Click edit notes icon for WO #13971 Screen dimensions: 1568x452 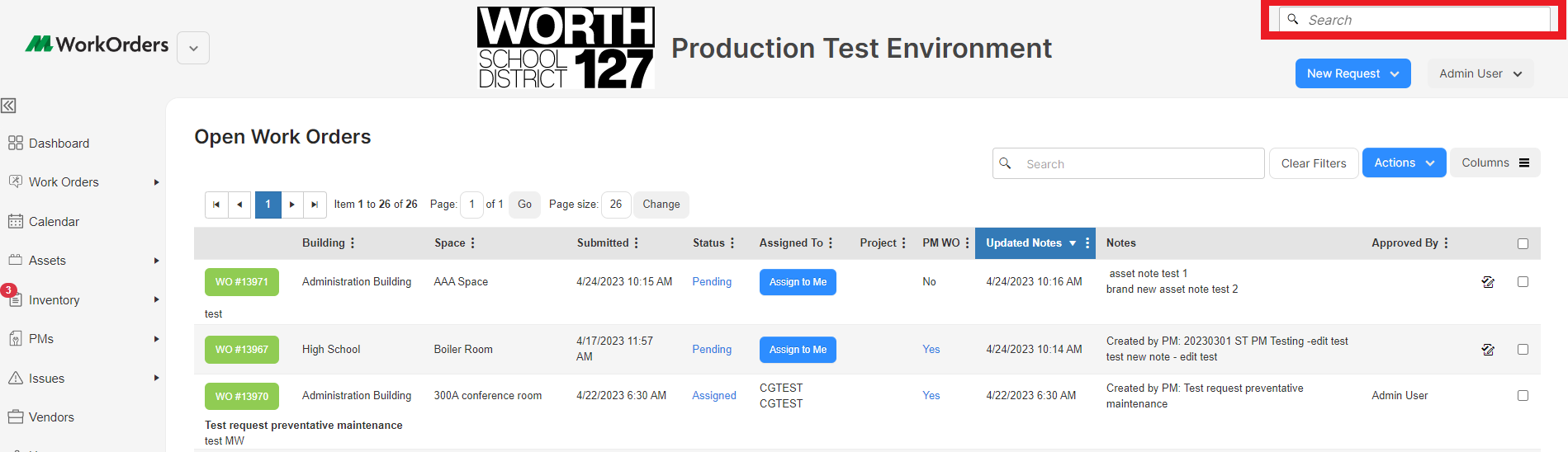1488,282
